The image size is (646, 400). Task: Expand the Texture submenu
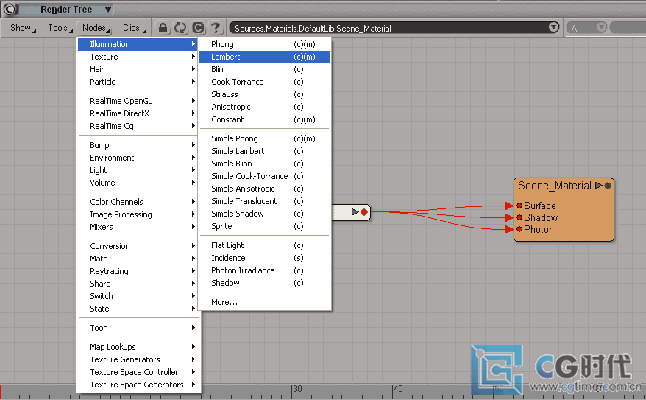coord(138,57)
